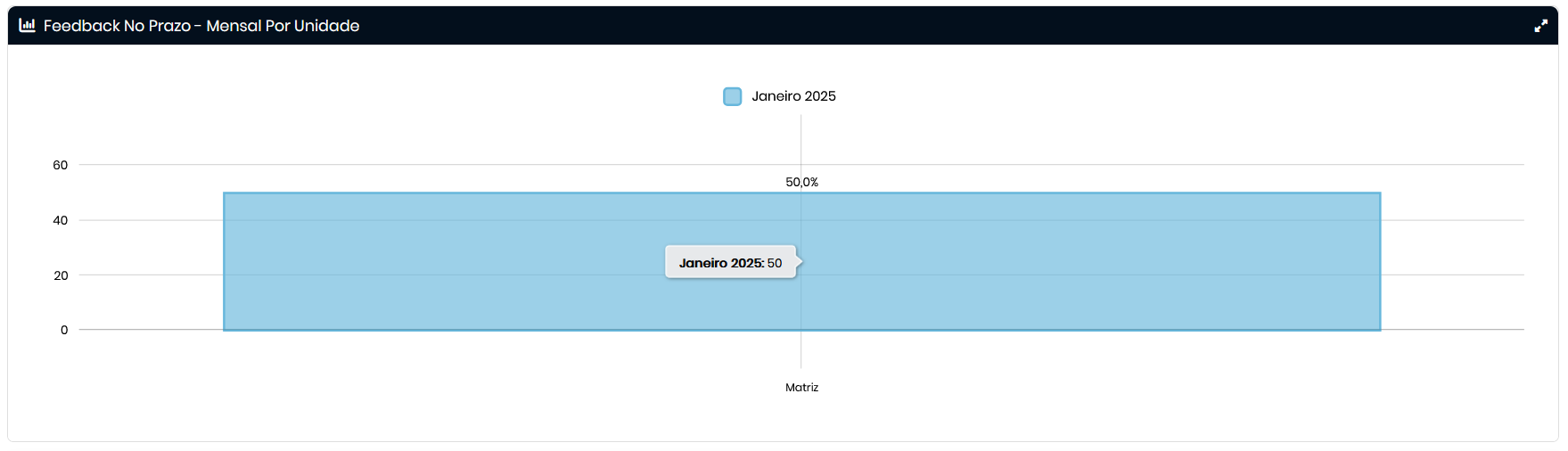Select the 50,0% data label above bar
The width and height of the screenshot is (1568, 451).
coord(801,182)
